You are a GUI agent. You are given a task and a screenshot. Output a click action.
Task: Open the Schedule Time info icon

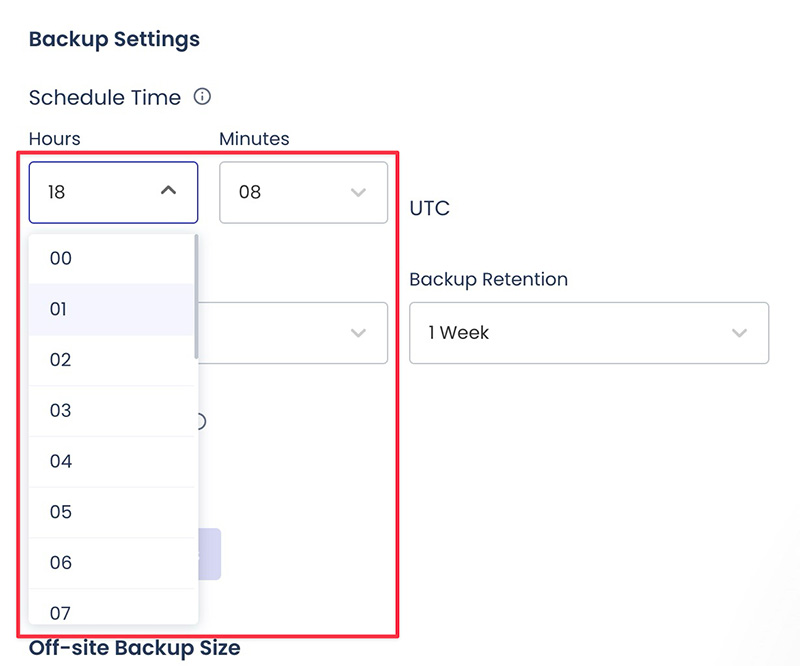pos(202,96)
